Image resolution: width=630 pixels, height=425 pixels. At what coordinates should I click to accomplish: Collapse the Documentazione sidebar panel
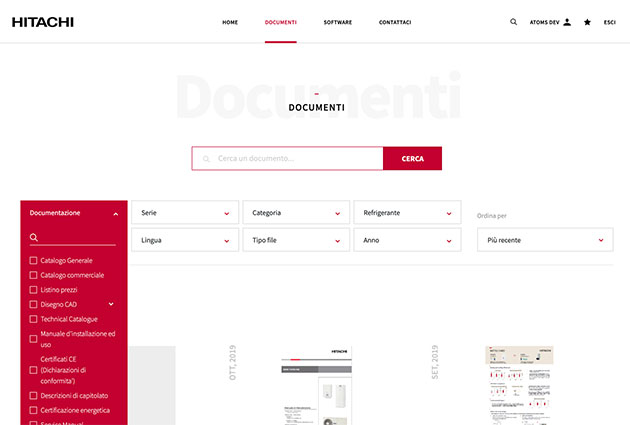pyautogui.click(x=115, y=213)
